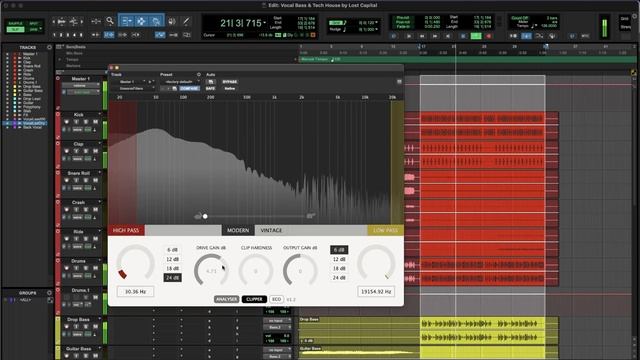The width and height of the screenshot is (640, 360).
Task: Select the Trim tool
Action: click(x=126, y=21)
